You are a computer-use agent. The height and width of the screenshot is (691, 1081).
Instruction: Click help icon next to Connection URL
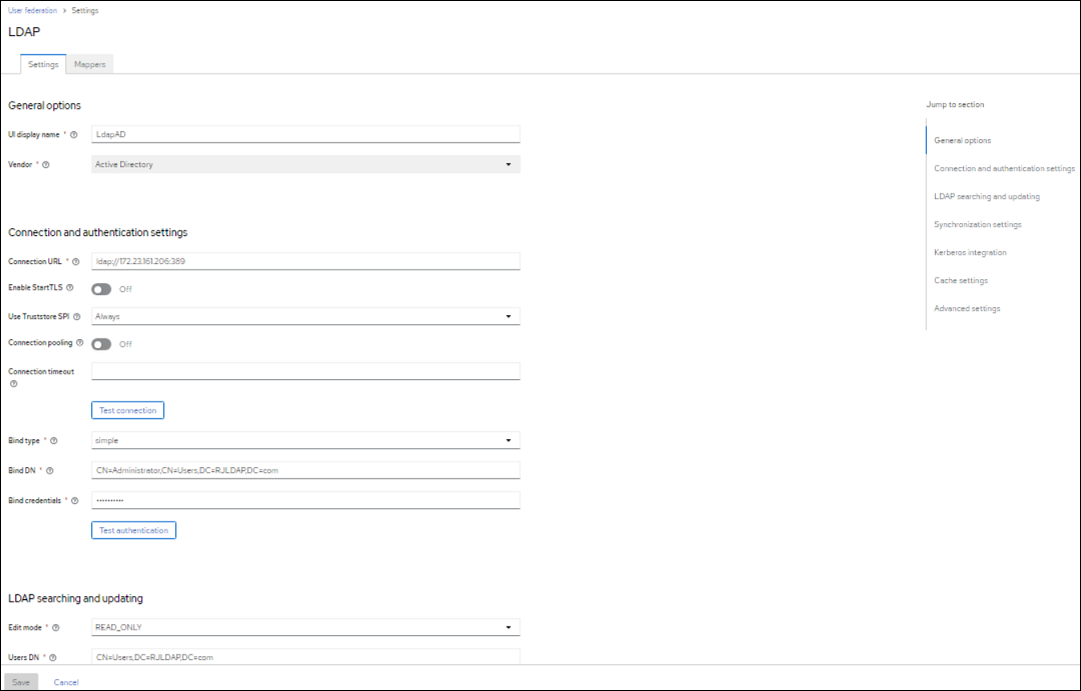click(76, 262)
